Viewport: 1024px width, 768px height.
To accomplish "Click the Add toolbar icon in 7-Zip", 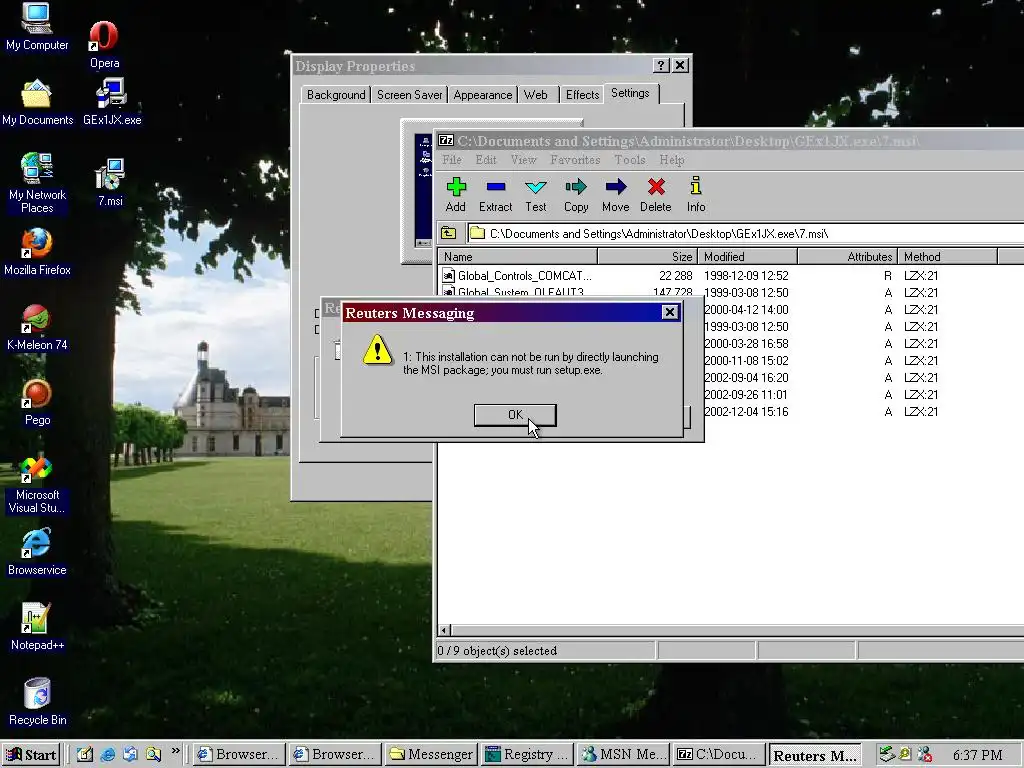I will (x=456, y=195).
